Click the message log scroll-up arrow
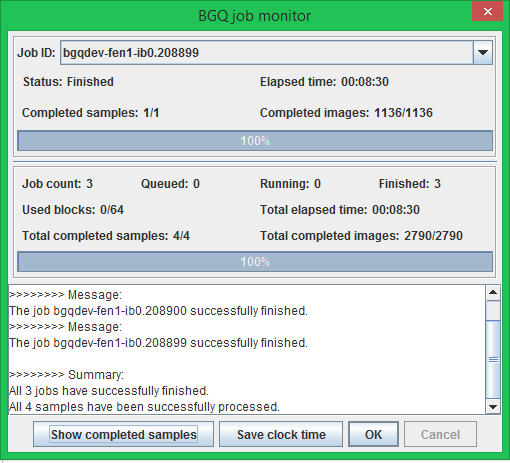 tap(493, 293)
